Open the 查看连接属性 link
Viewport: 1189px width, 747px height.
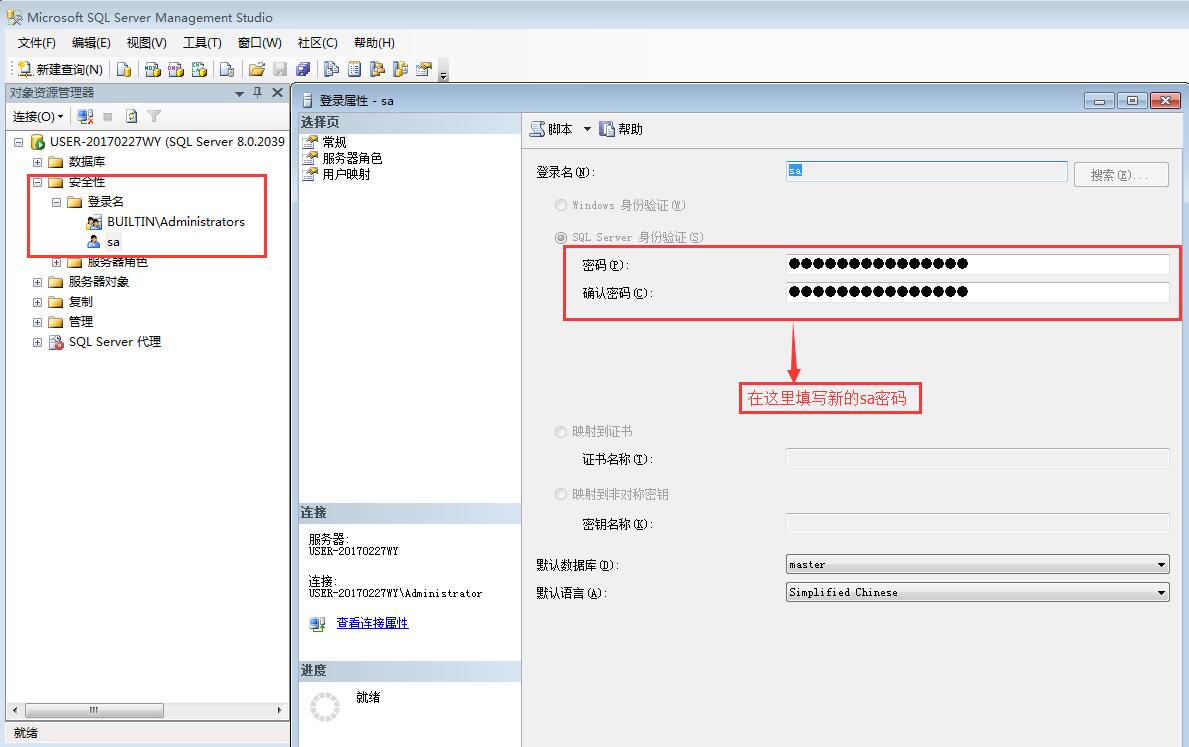coord(372,623)
